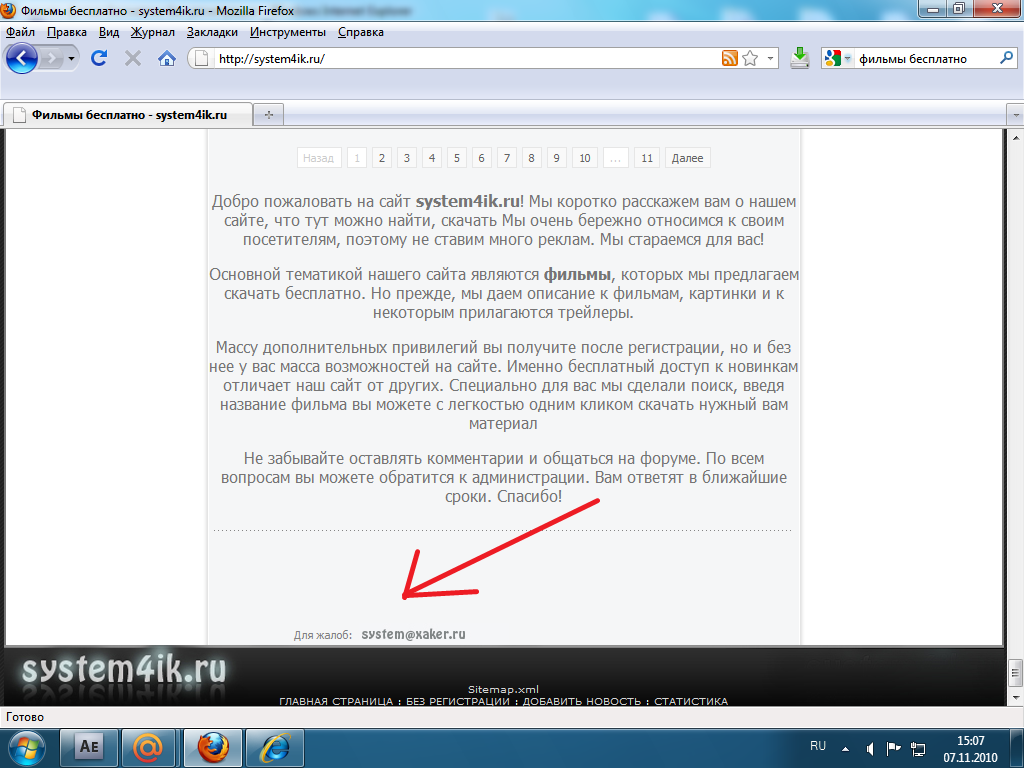Click the page scrollbar up arrow
The image size is (1024, 768).
(1016, 138)
